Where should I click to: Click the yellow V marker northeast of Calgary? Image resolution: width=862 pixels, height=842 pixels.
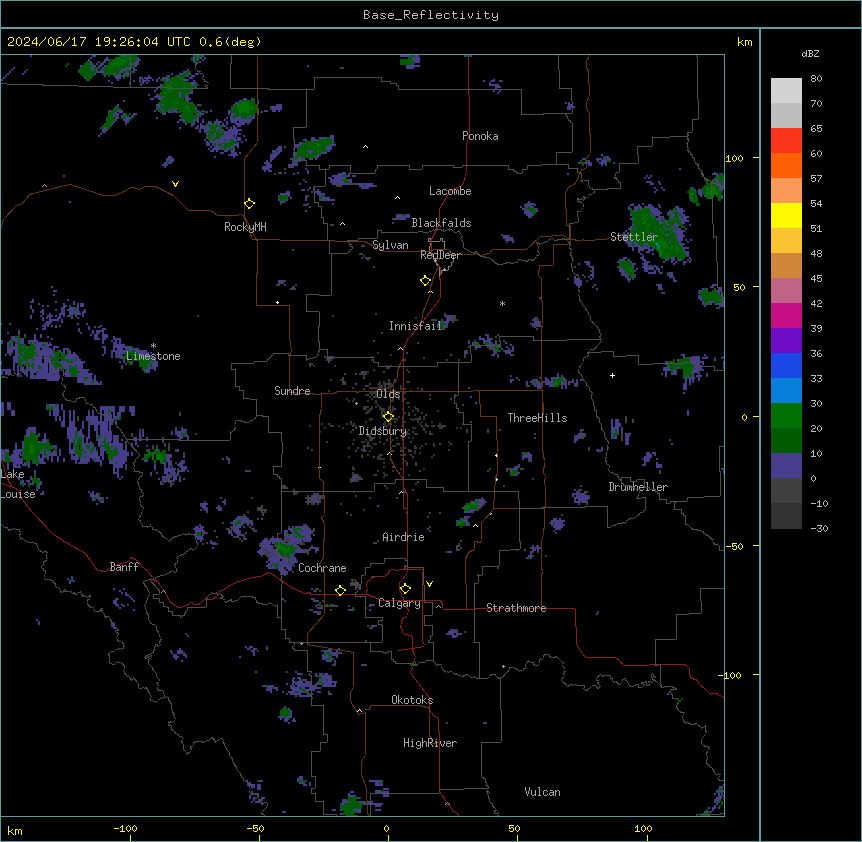[429, 584]
